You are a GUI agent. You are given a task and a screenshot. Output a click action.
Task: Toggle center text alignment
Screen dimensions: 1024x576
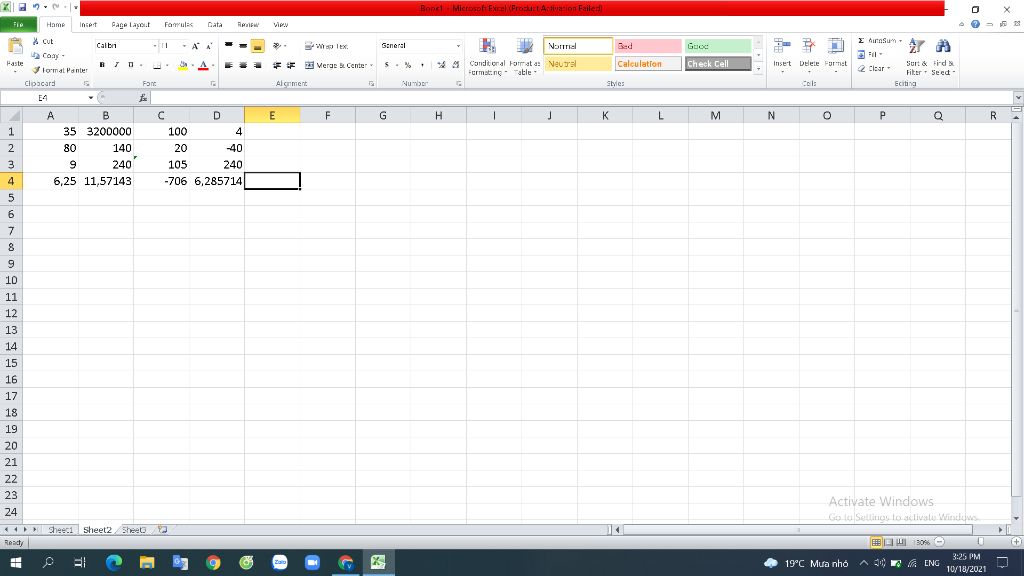pyautogui.click(x=243, y=65)
